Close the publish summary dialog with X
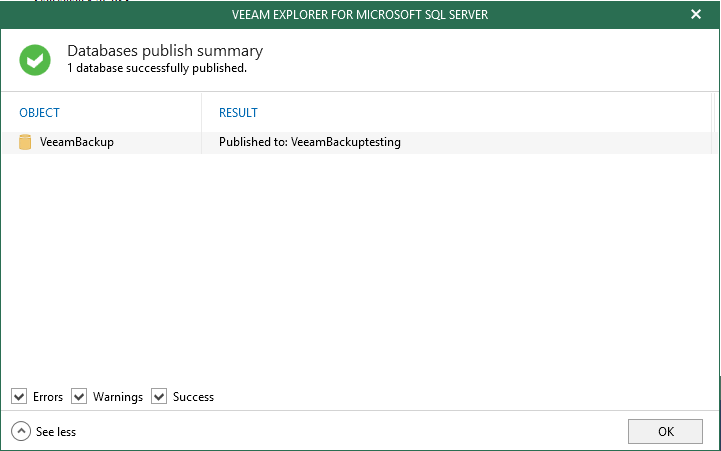The height and width of the screenshot is (451, 721). click(x=696, y=14)
